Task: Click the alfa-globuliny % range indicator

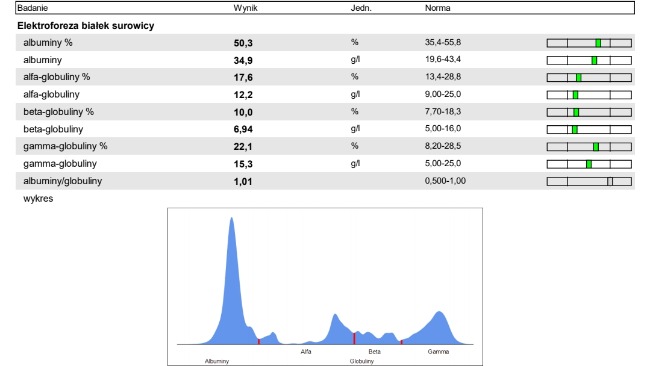Action: pos(589,78)
